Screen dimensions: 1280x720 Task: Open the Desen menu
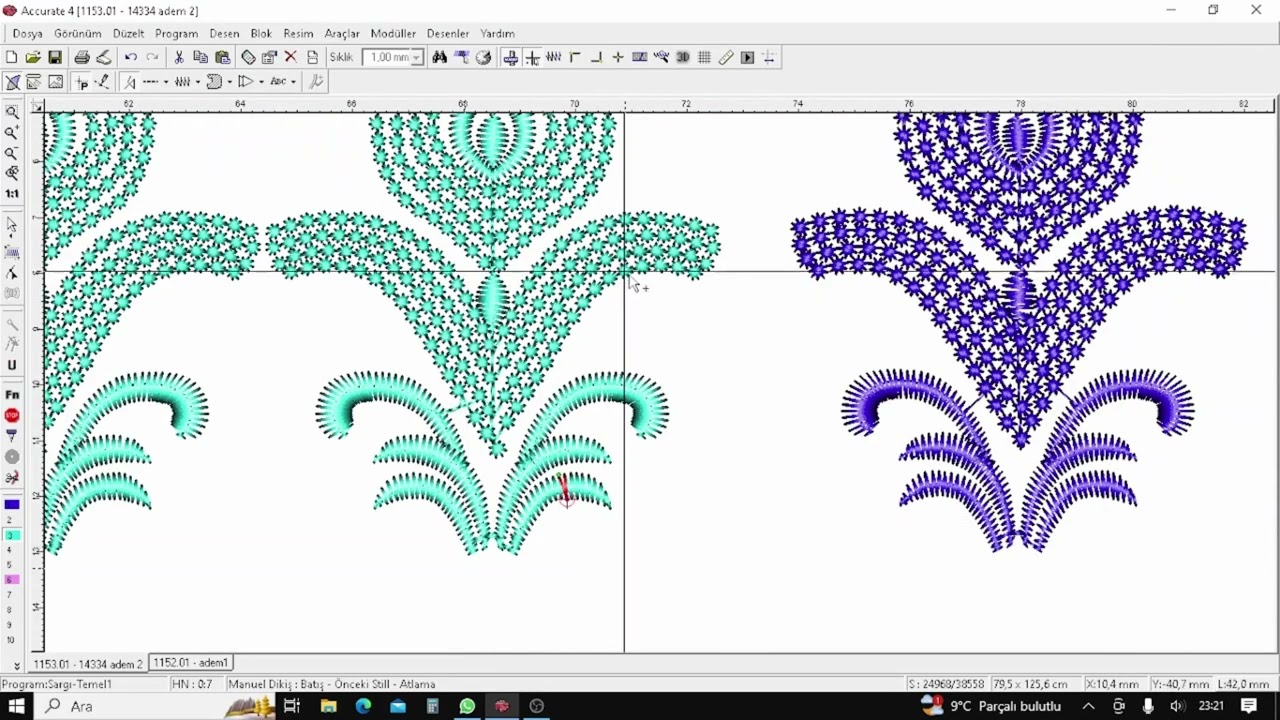(224, 33)
